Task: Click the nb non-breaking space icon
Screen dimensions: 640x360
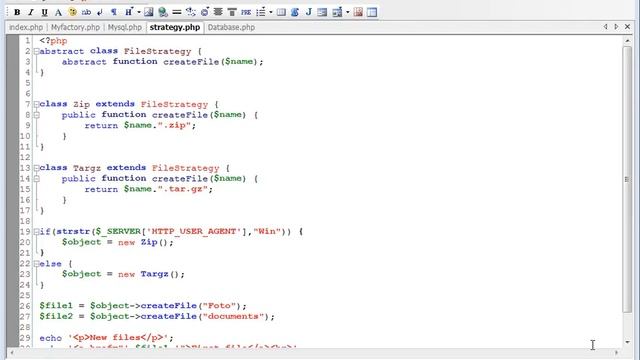Action: [x=86, y=12]
